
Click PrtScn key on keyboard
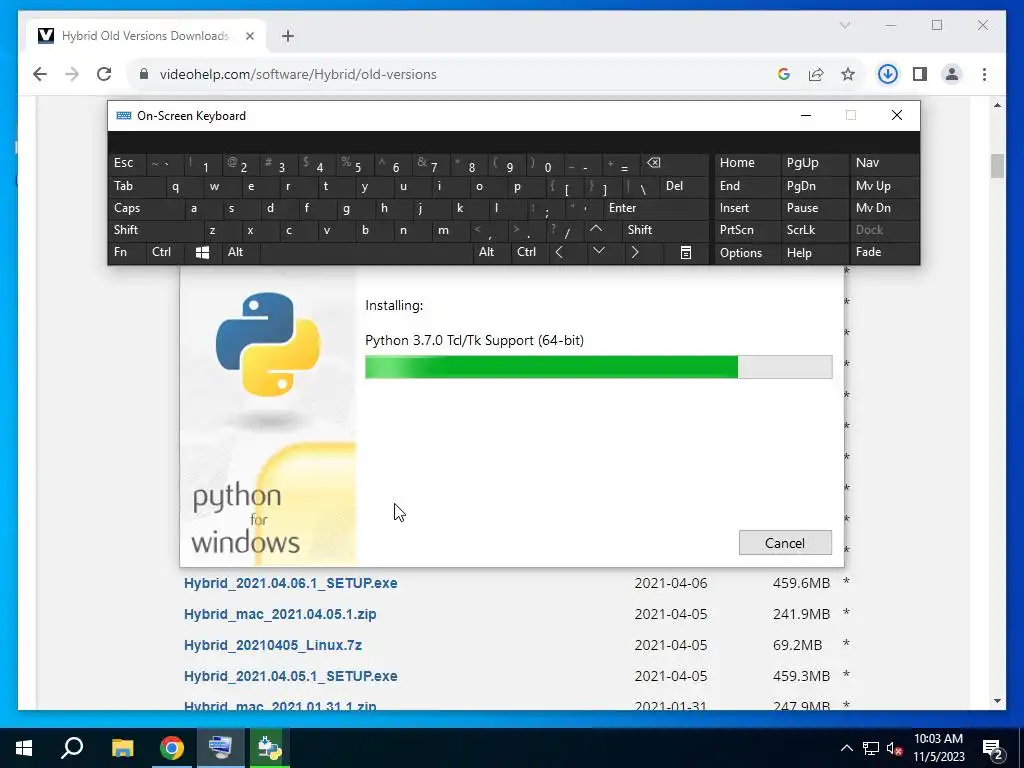point(747,230)
